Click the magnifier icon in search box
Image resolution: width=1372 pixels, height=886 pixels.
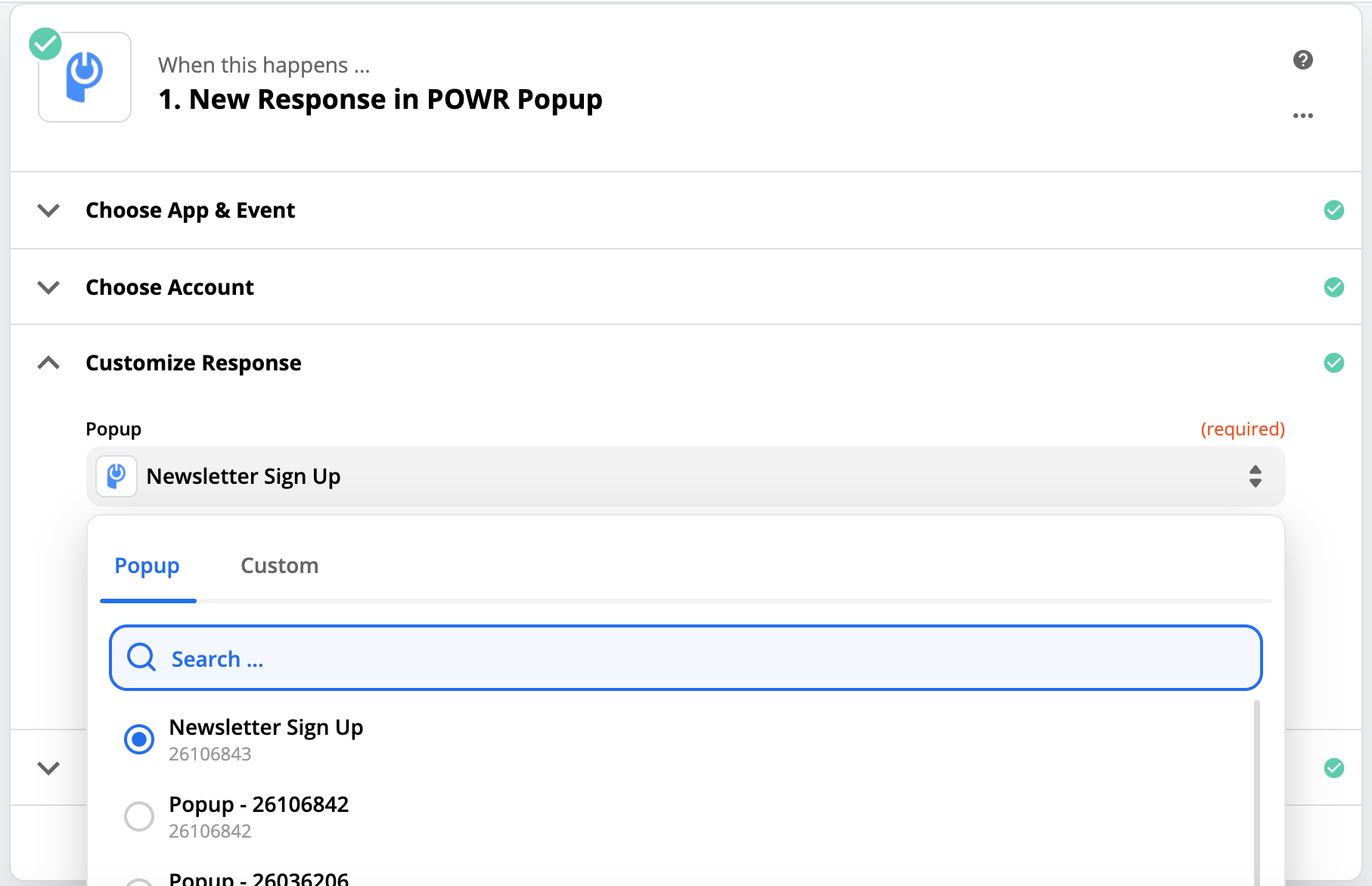(141, 658)
